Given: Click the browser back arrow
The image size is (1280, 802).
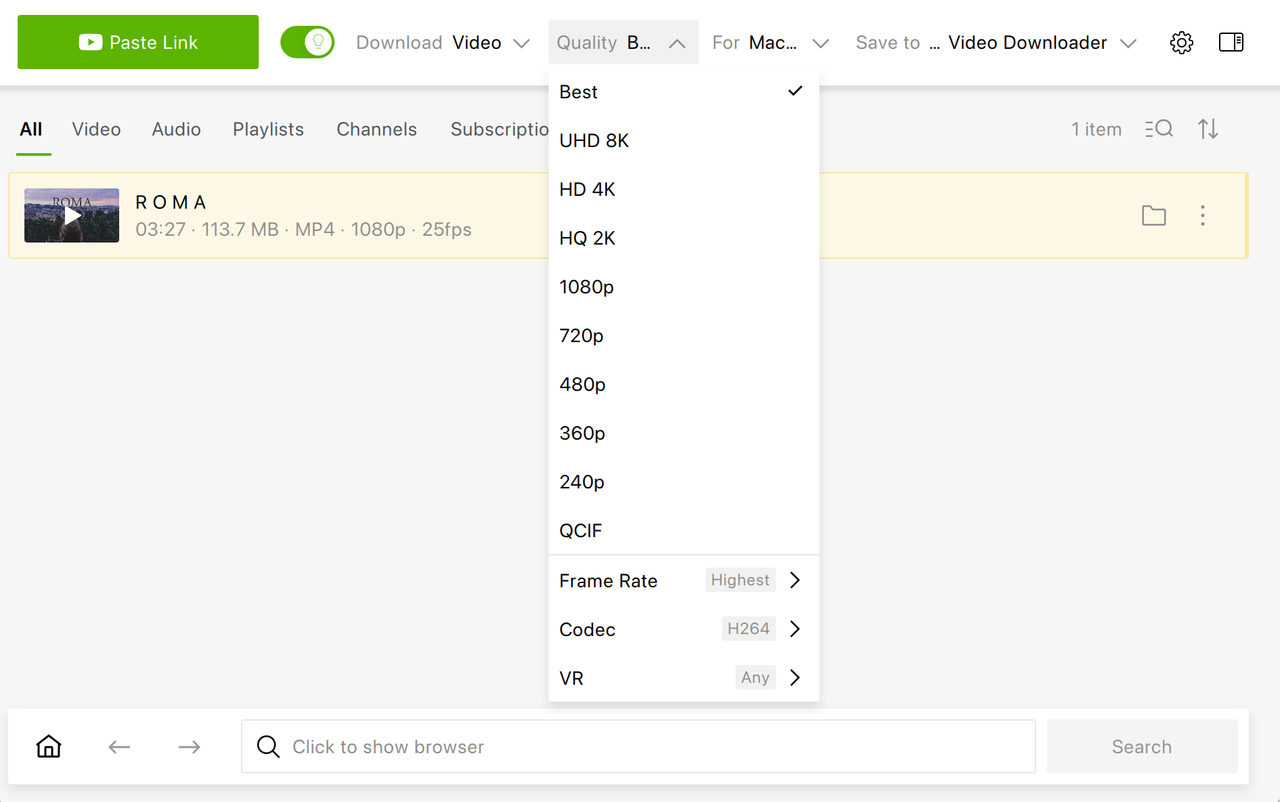Looking at the screenshot, I should click(x=119, y=747).
